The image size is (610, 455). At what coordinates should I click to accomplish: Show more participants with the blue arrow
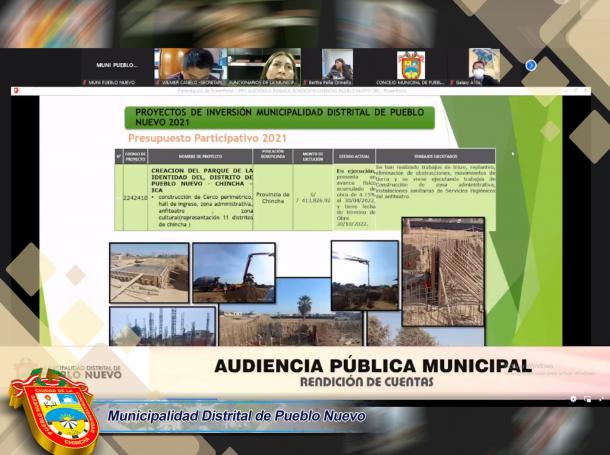tap(530, 65)
